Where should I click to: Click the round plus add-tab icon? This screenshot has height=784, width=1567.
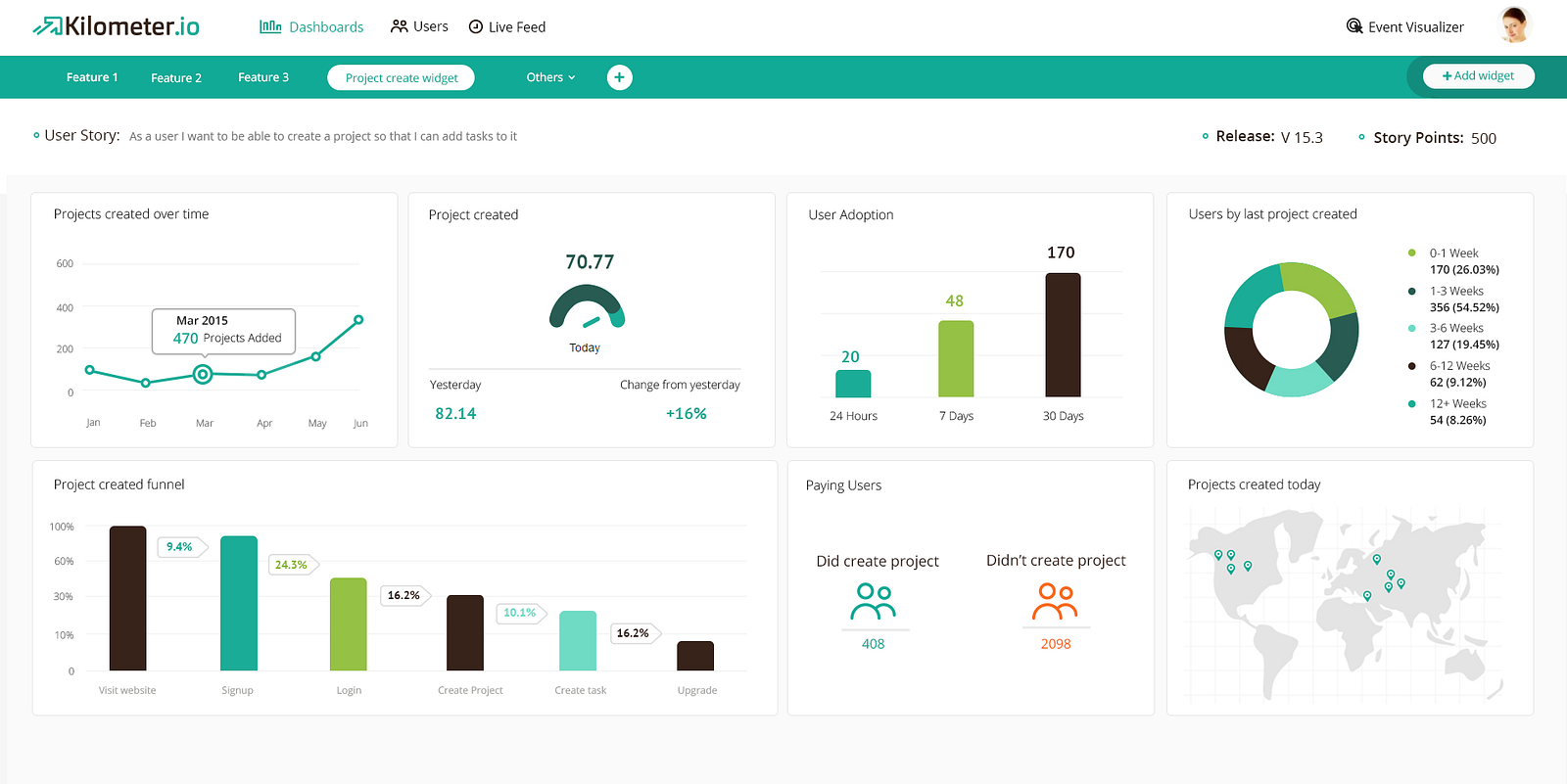[619, 77]
